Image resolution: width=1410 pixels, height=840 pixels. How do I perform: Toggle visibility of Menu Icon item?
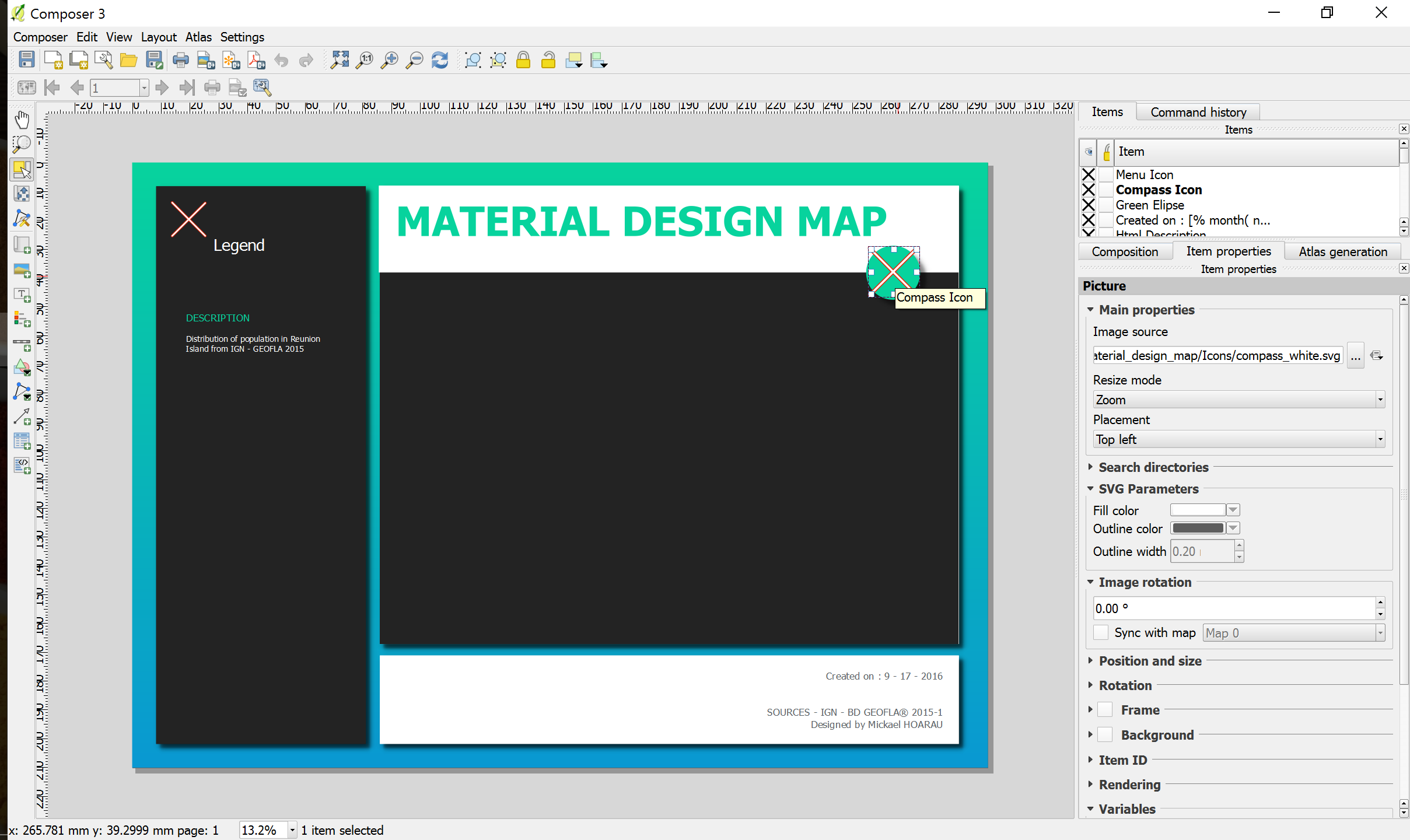[1088, 174]
